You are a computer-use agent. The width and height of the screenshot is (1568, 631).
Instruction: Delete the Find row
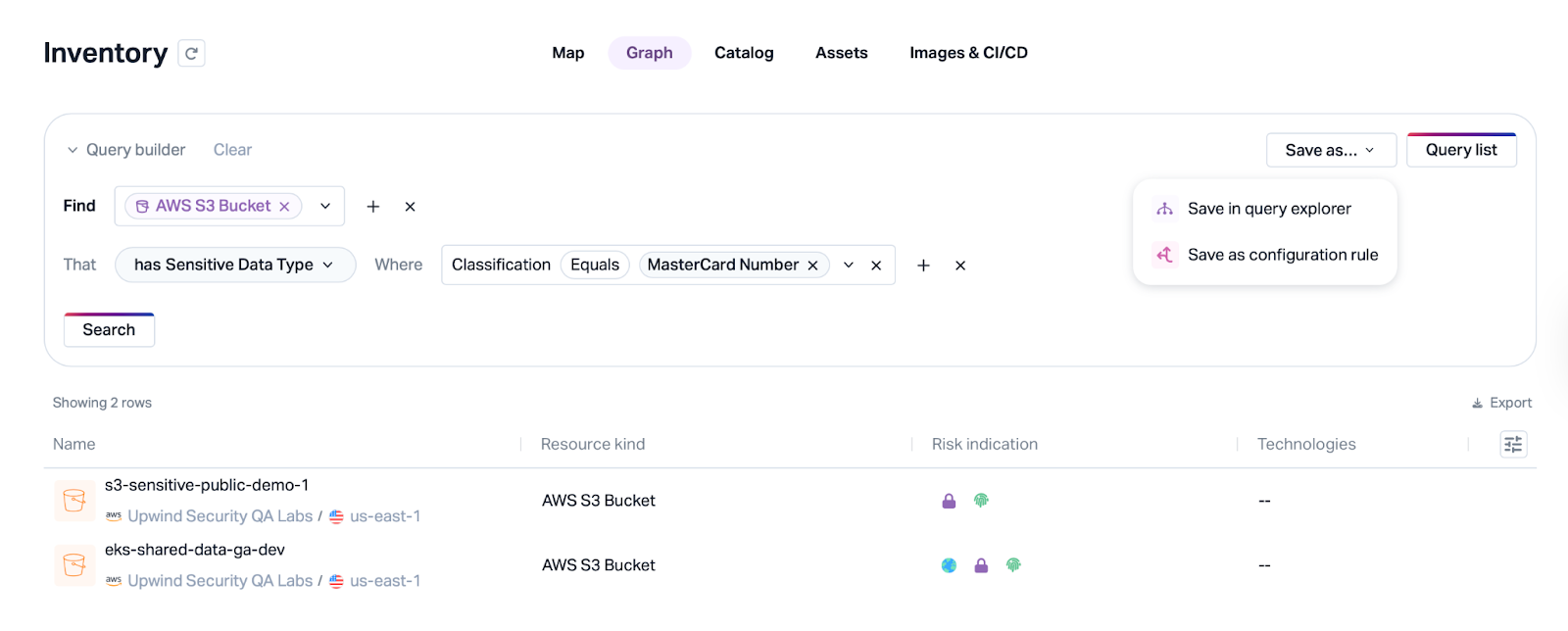[x=411, y=207]
